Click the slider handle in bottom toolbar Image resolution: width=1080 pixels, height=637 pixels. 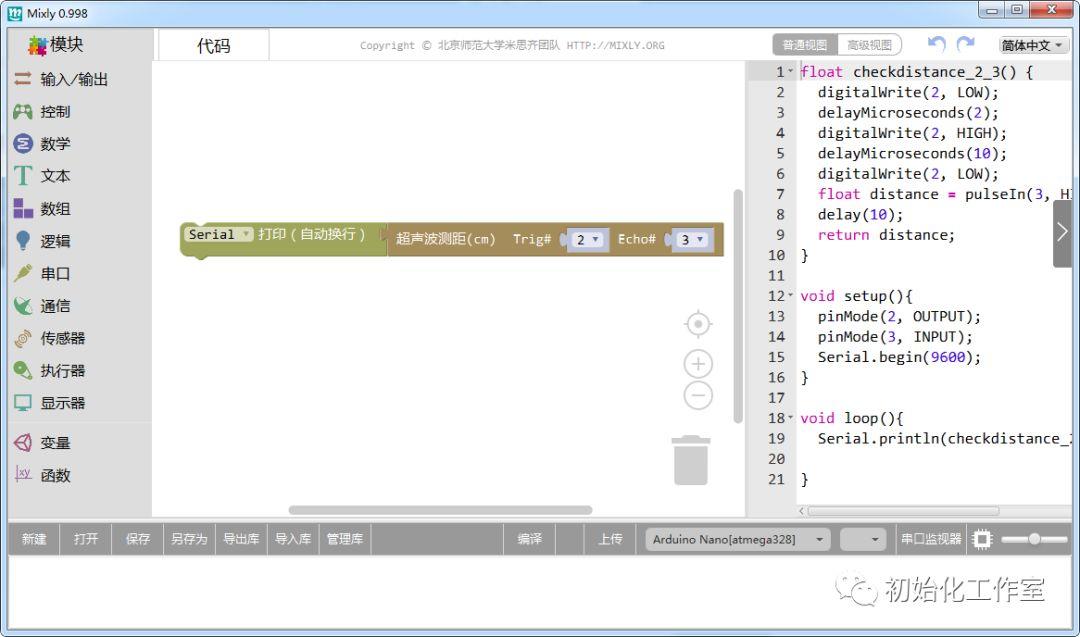coord(1034,539)
